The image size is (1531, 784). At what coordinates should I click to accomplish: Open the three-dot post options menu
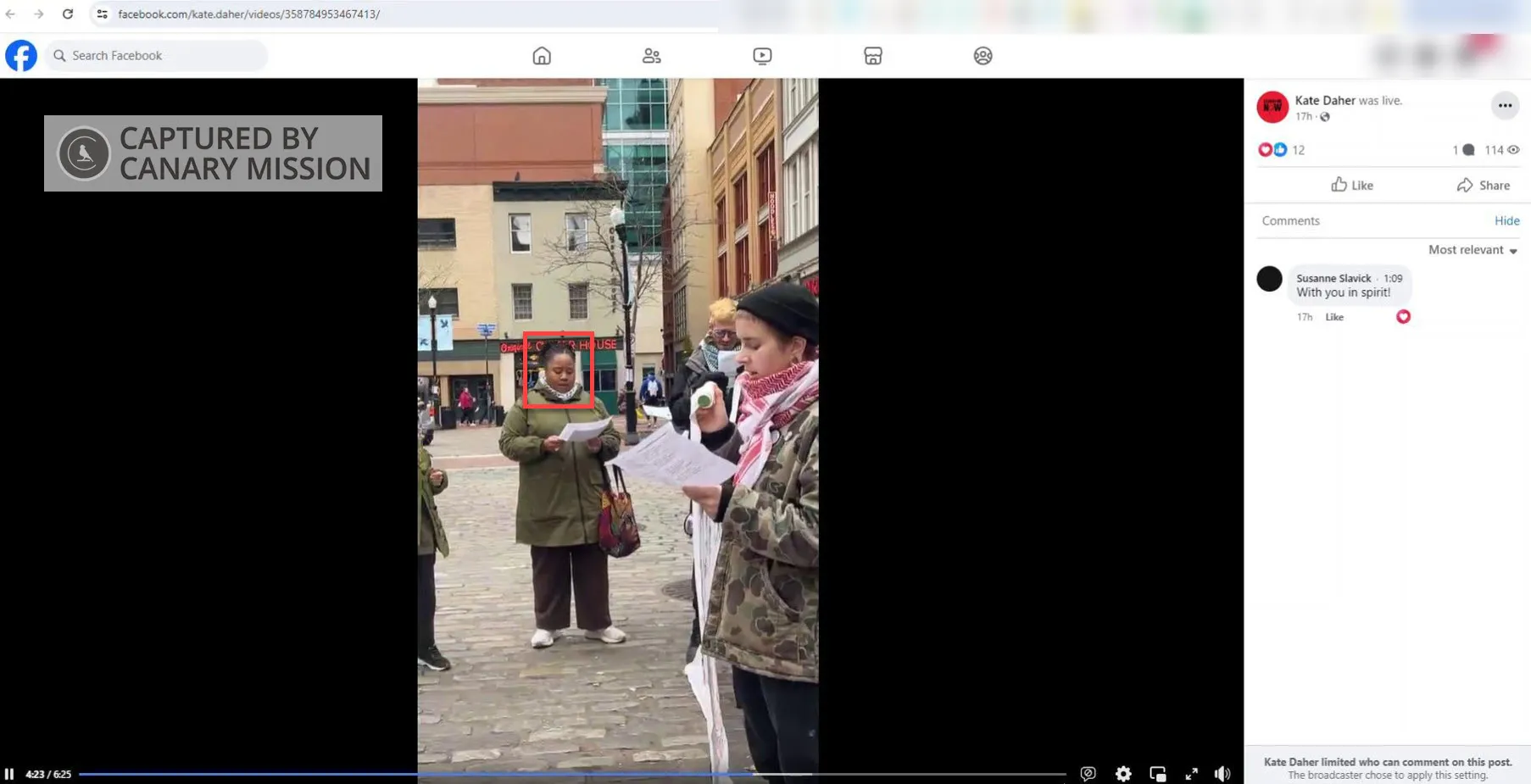click(x=1505, y=106)
